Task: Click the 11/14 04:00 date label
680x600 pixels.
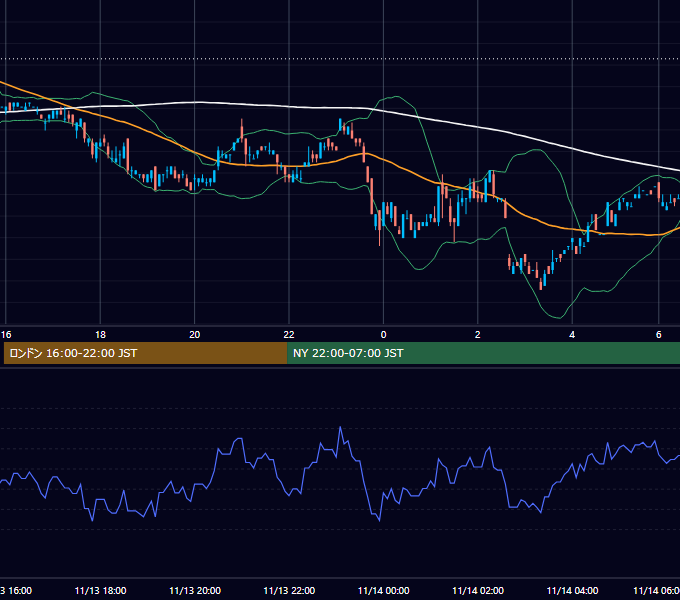Action: tap(572, 591)
